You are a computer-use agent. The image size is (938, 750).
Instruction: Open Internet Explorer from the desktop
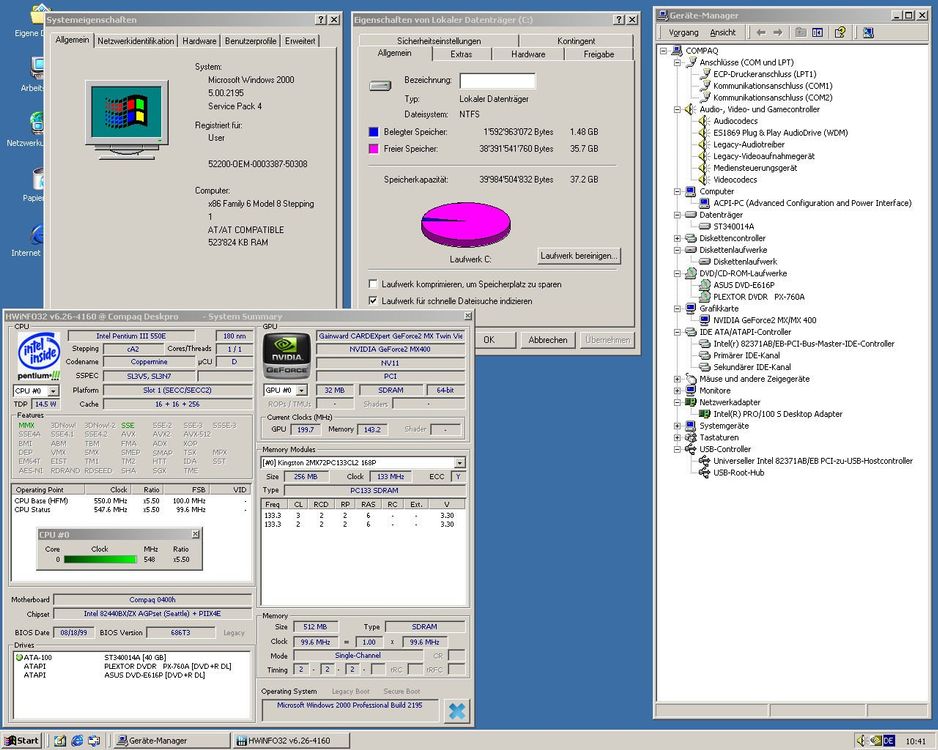pyautogui.click(x=25, y=235)
